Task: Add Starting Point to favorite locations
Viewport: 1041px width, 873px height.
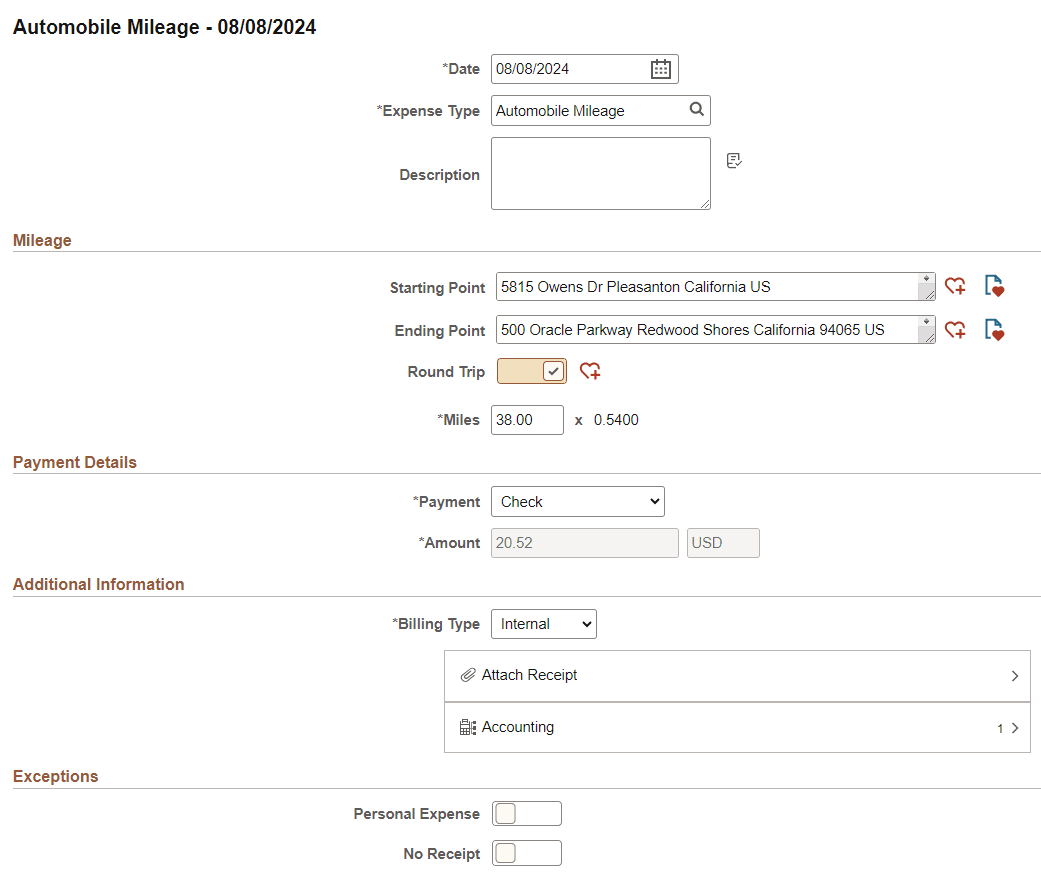Action: (x=955, y=286)
